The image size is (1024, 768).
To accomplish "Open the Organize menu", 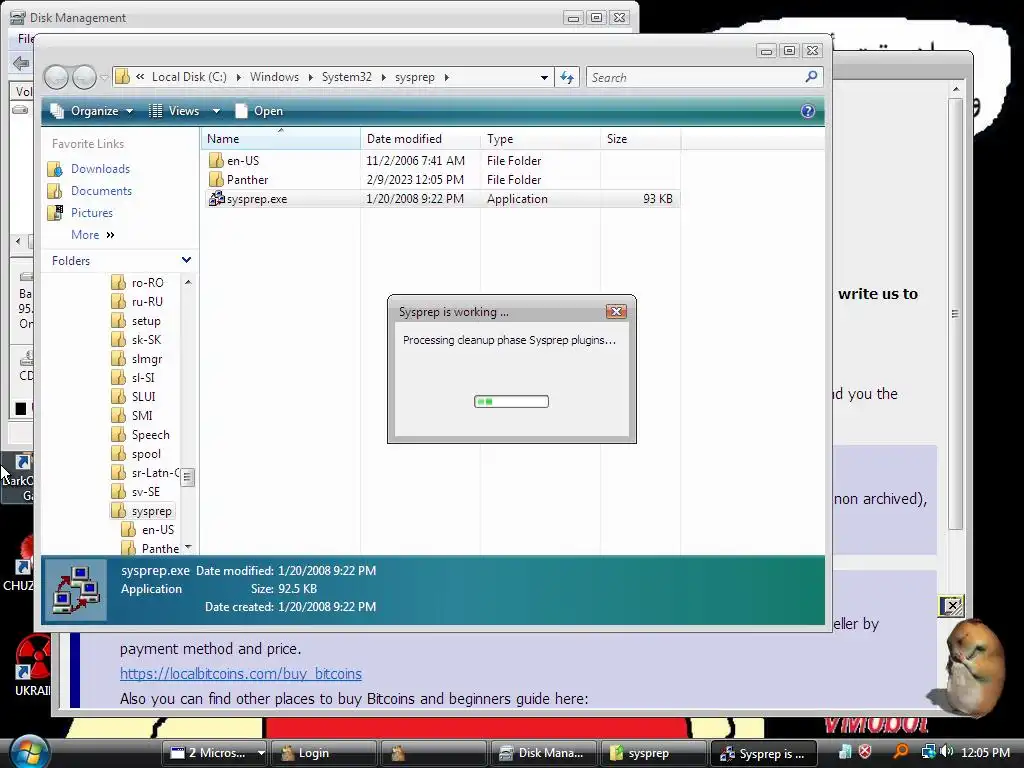I will 93,111.
